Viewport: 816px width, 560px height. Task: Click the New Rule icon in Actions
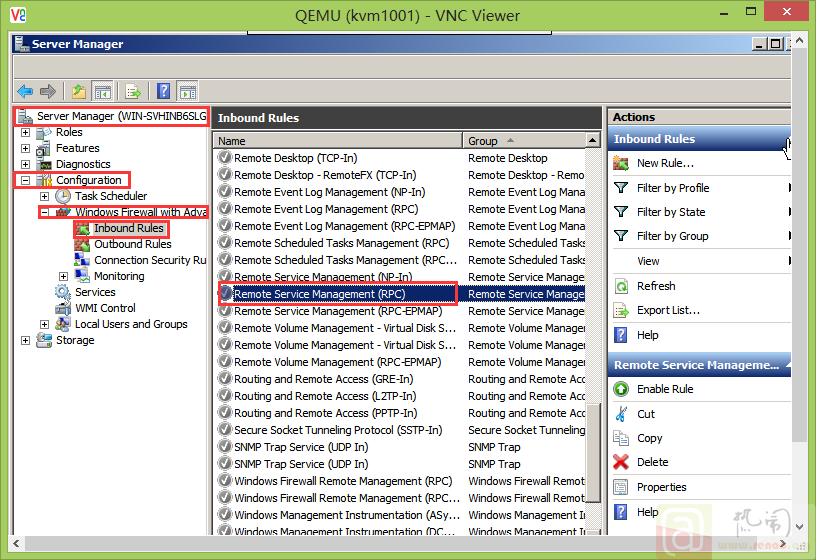(620, 163)
